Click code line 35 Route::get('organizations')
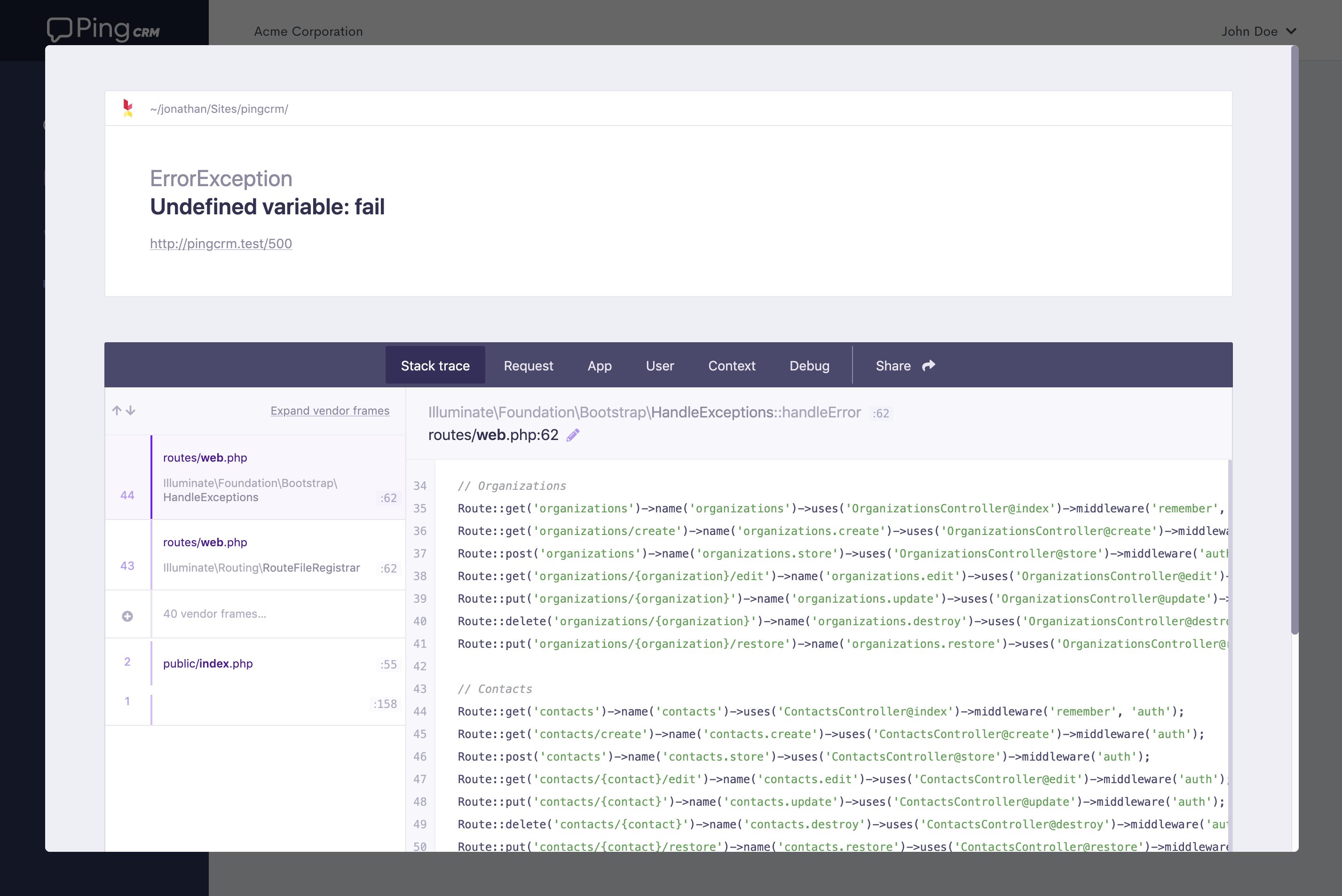Image resolution: width=1342 pixels, height=896 pixels. 840,509
